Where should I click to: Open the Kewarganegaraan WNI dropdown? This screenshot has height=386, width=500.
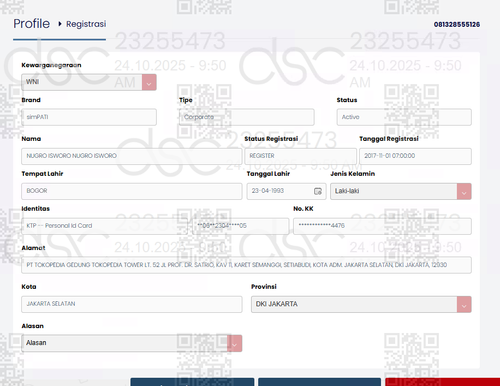coord(89,82)
